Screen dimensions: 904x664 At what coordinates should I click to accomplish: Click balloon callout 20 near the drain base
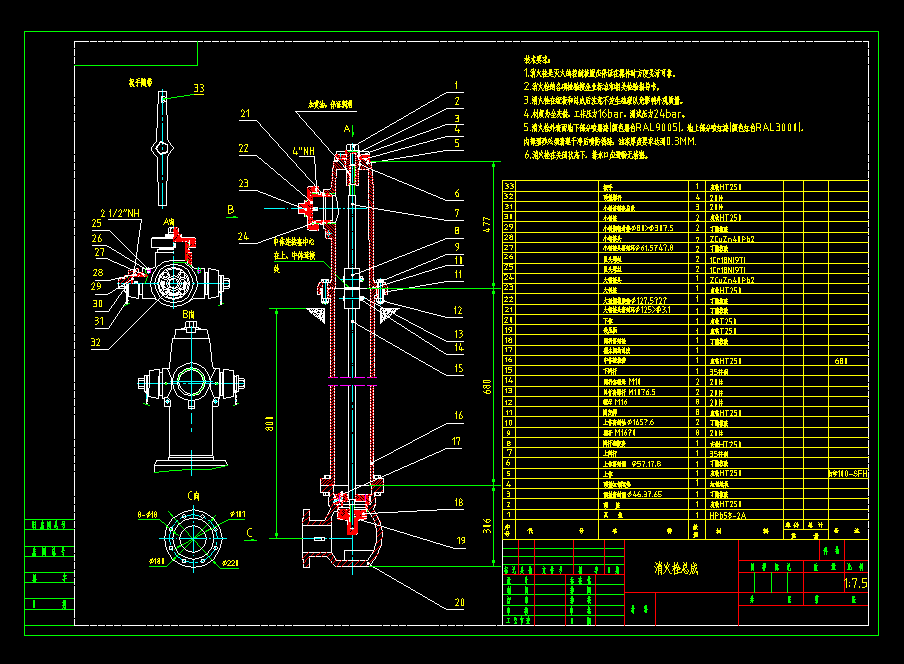click(460, 601)
